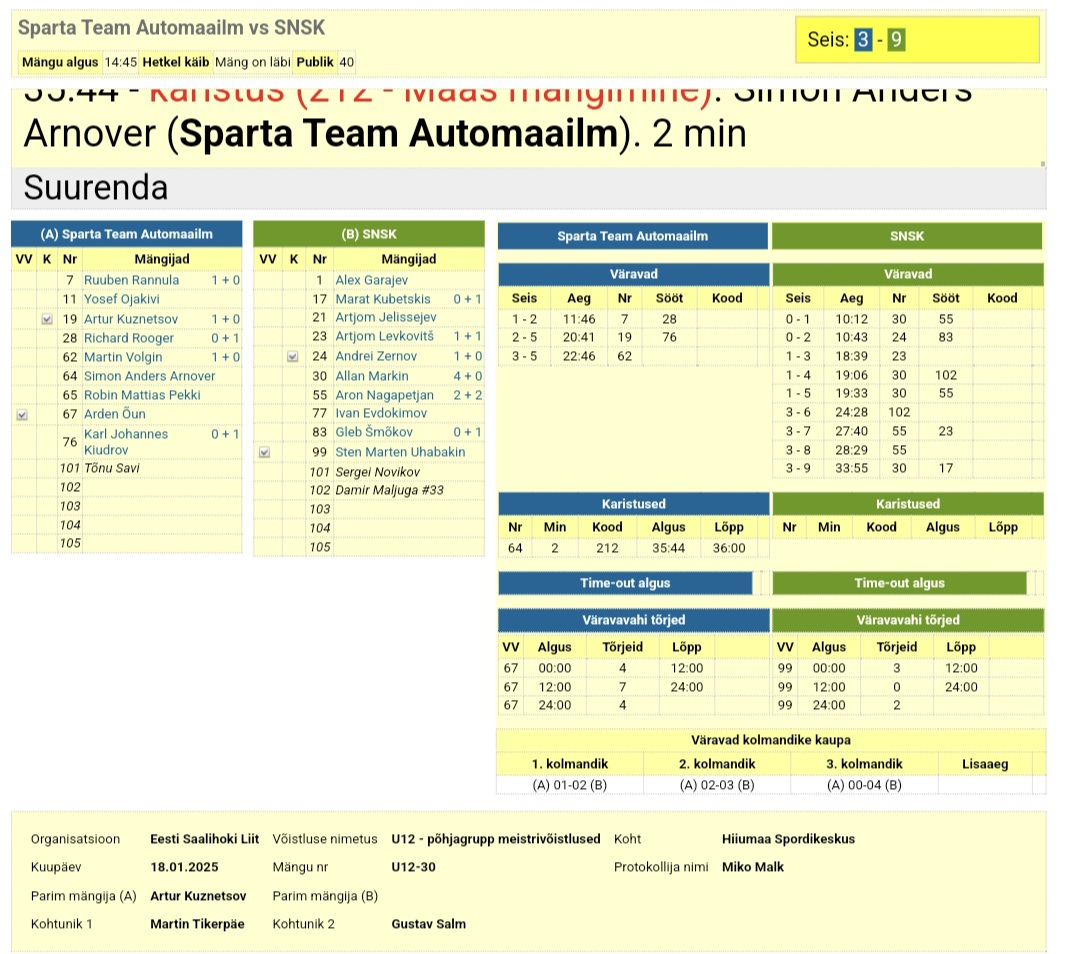Select SNSK goal row at 10:43

pyautogui.click(x=908, y=338)
